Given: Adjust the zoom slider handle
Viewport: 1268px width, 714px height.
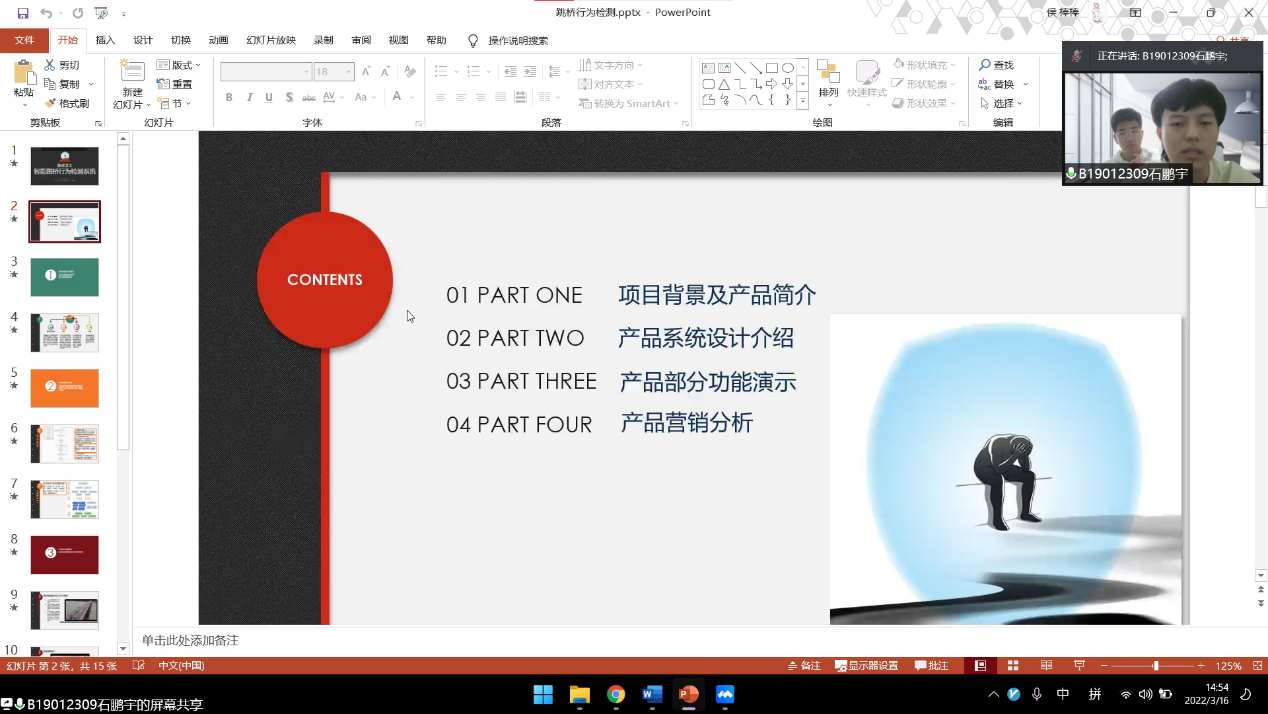Looking at the screenshot, I should [x=1155, y=666].
